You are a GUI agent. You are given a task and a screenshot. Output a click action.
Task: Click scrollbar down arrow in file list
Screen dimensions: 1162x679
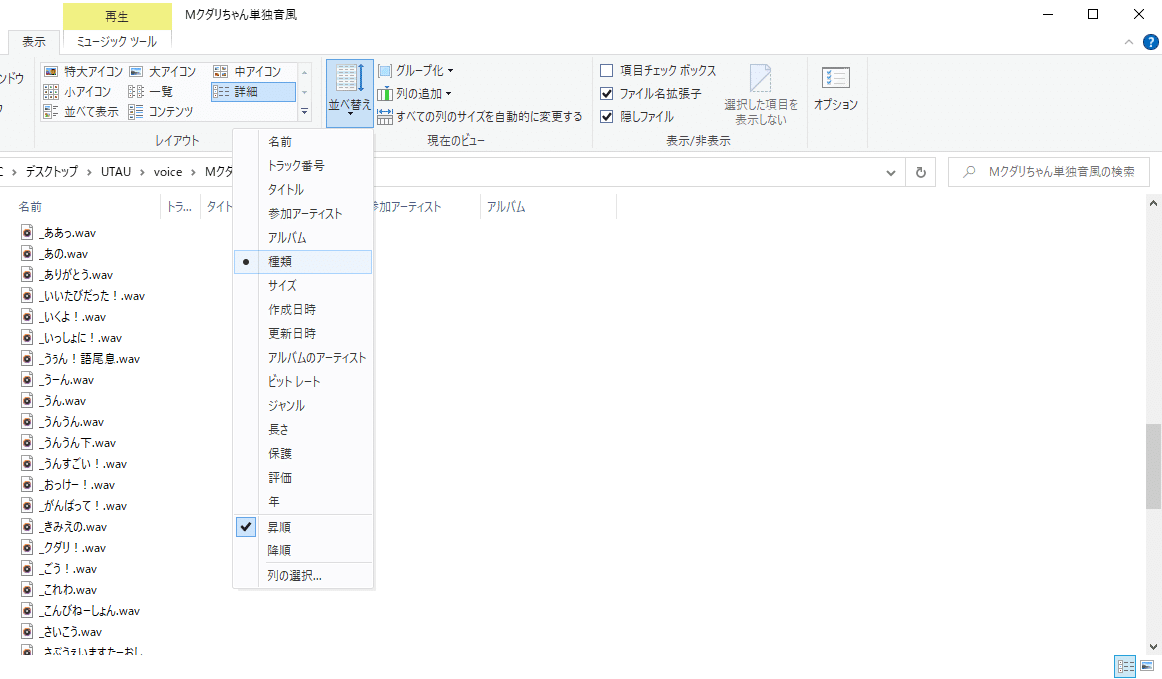[1153, 646]
